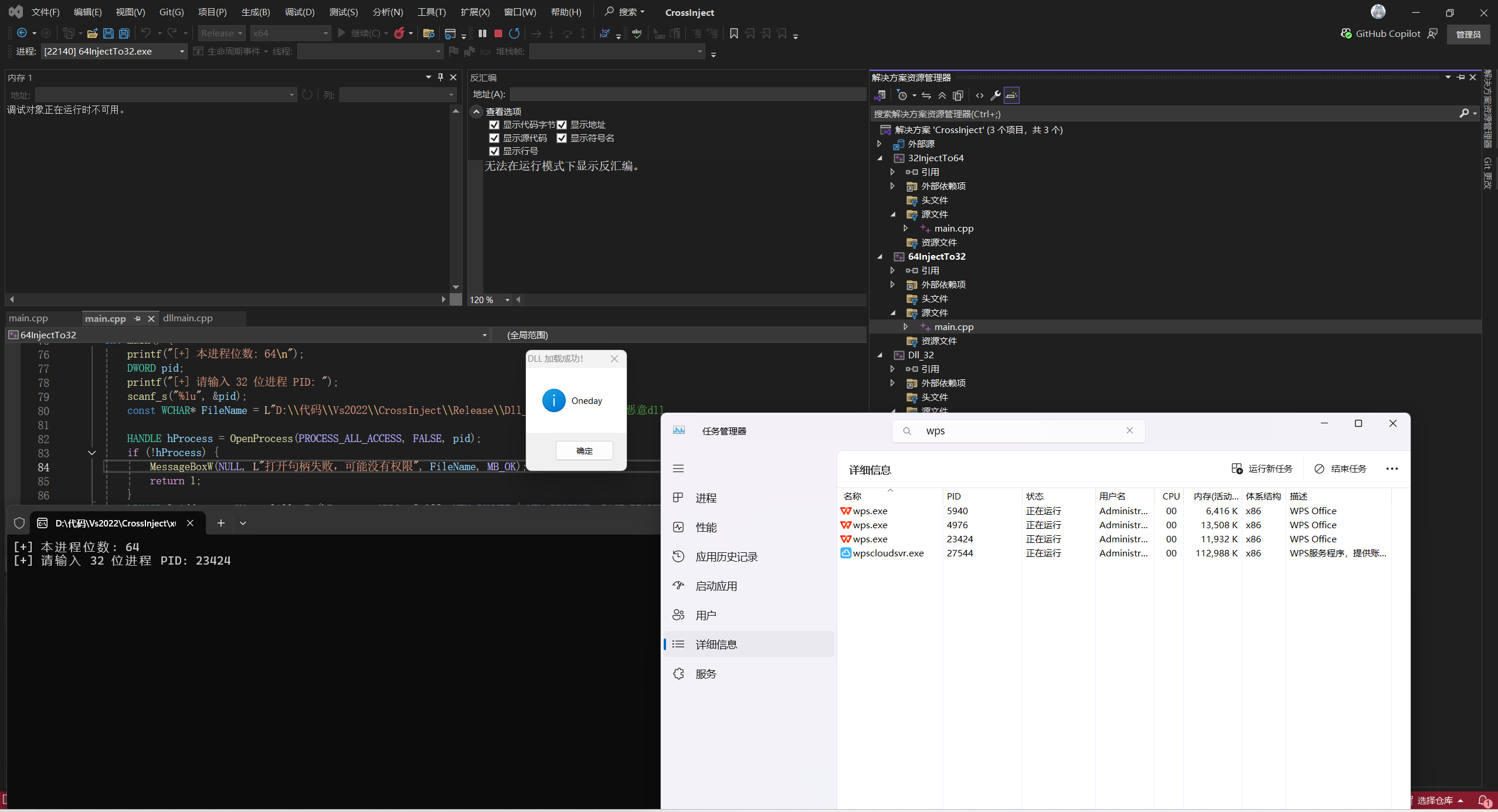Click the bookmark icon in toolbar
This screenshot has height=812, width=1498.
click(733, 33)
